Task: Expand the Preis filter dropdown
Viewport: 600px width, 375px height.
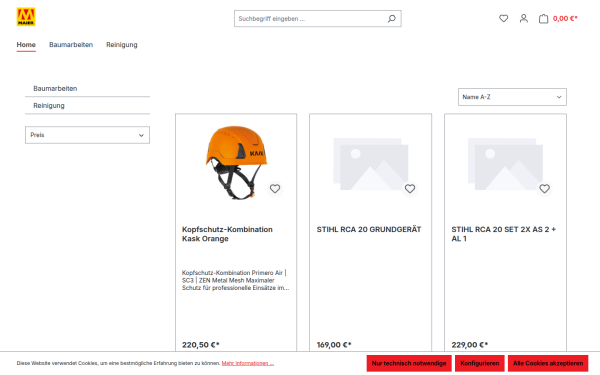Action: coord(87,135)
